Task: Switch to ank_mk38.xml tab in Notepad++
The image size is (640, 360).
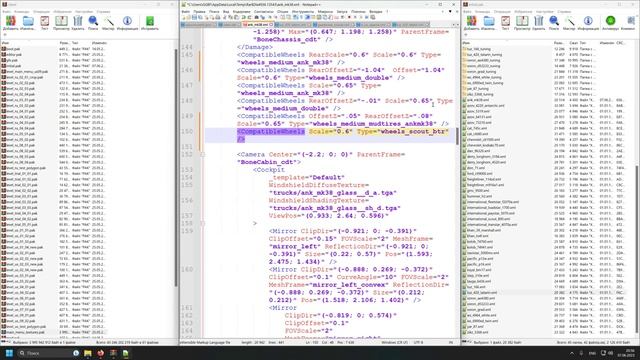Action: coord(257,24)
